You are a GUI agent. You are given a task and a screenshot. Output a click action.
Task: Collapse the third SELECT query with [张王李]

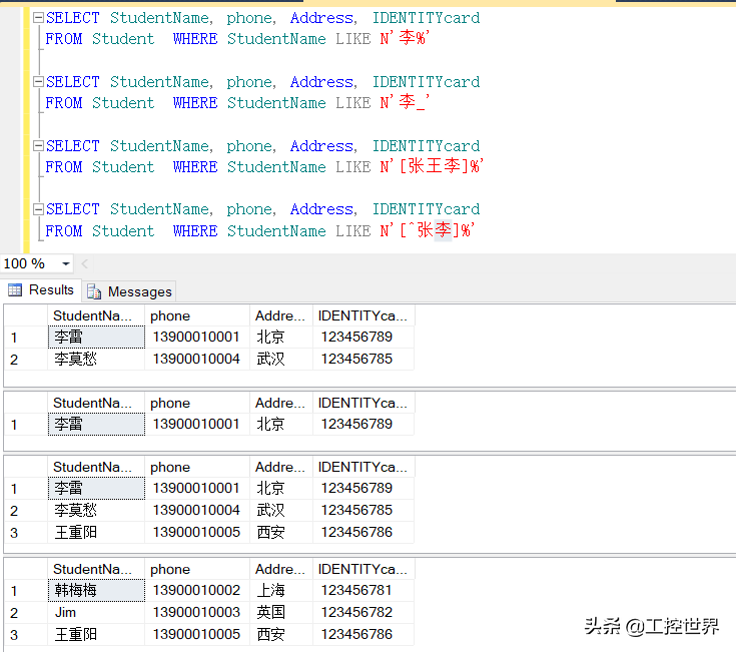[x=38, y=146]
